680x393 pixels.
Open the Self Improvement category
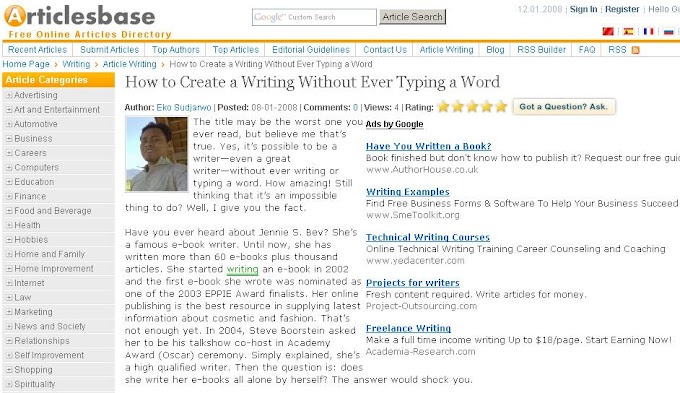pyautogui.click(x=49, y=355)
